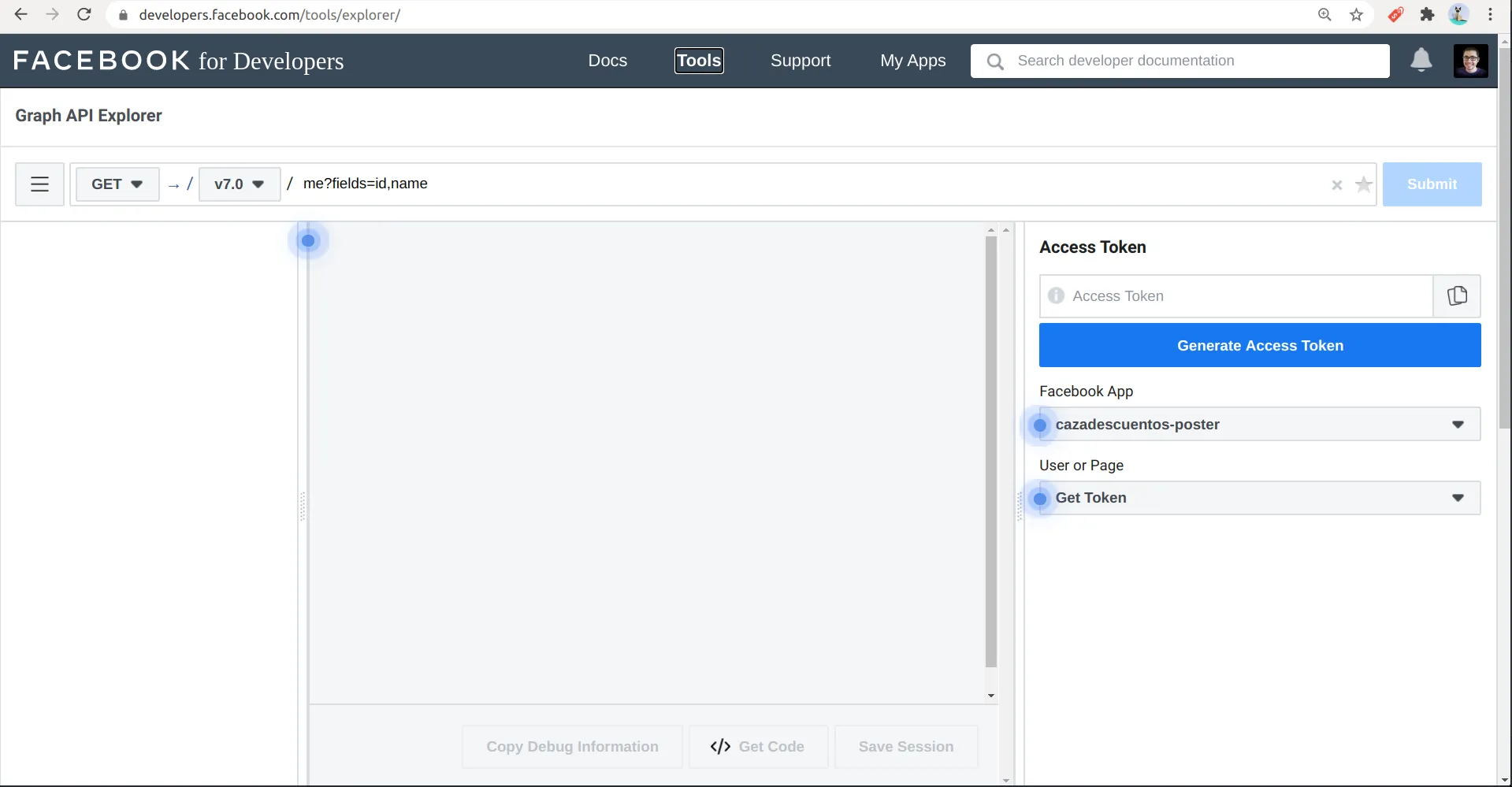
Task: Click the access token info icon
Action: click(1056, 295)
